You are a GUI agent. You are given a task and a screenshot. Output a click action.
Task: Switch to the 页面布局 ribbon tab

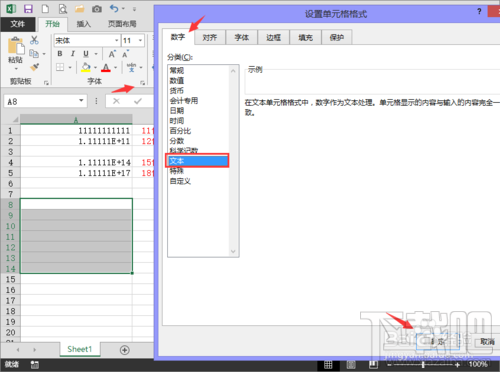[x=122, y=24]
